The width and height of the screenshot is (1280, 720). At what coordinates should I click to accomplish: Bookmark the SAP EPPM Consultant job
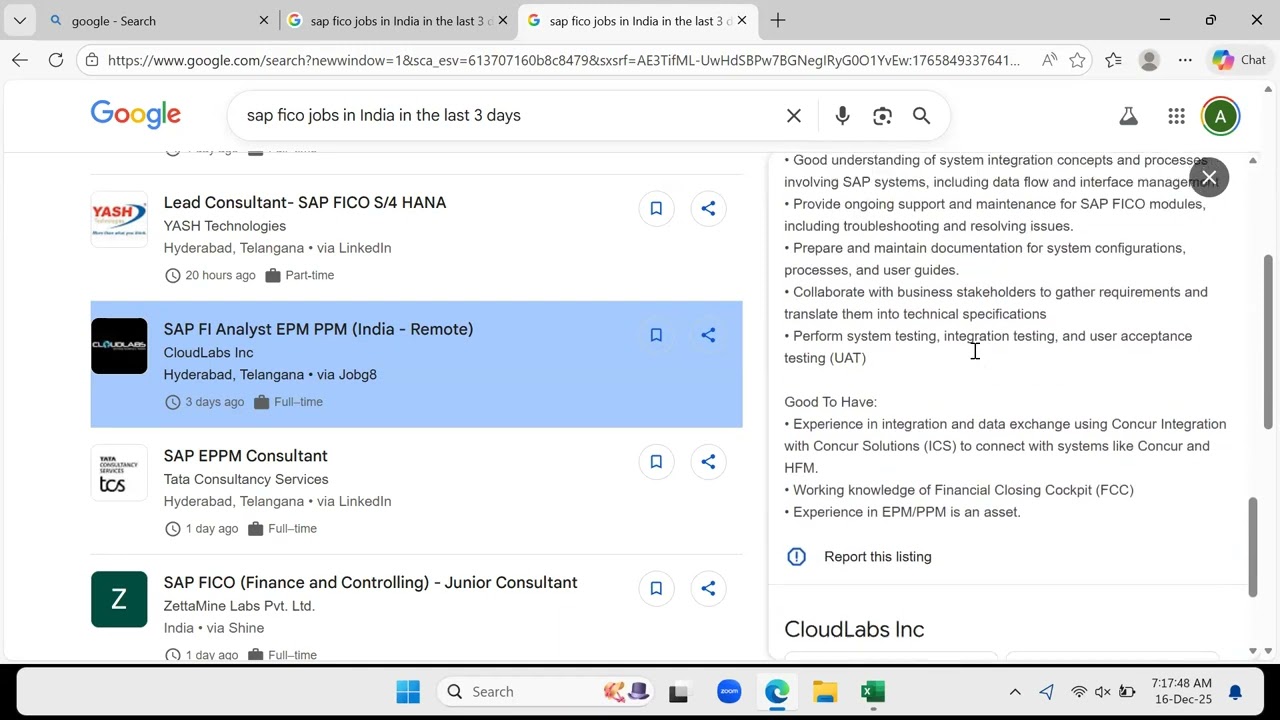[656, 462]
